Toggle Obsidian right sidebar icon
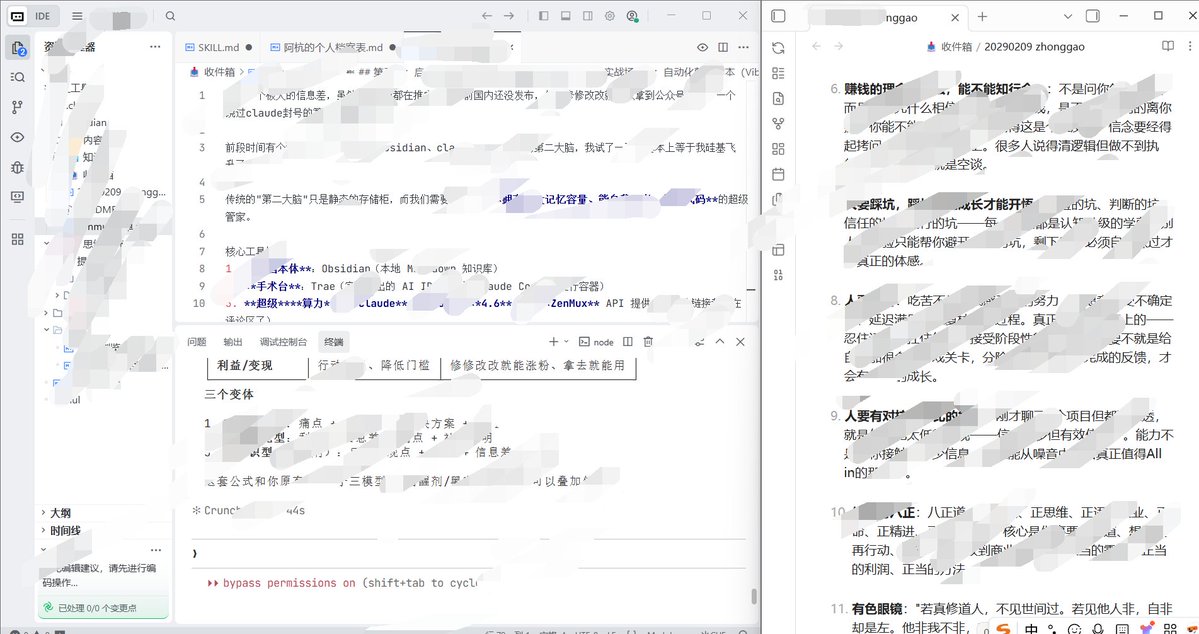 (x=1093, y=16)
